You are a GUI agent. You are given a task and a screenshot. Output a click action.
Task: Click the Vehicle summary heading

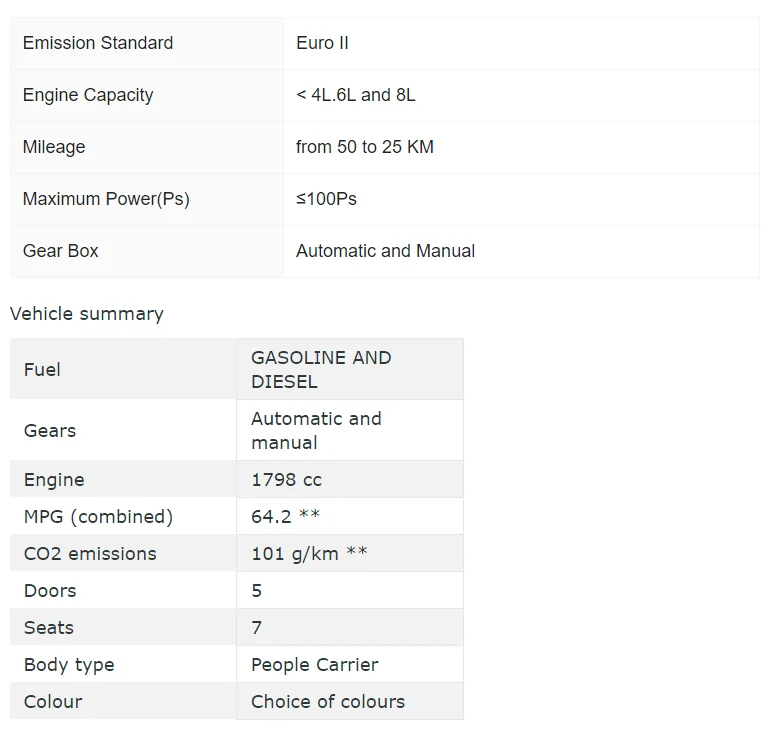[87, 314]
